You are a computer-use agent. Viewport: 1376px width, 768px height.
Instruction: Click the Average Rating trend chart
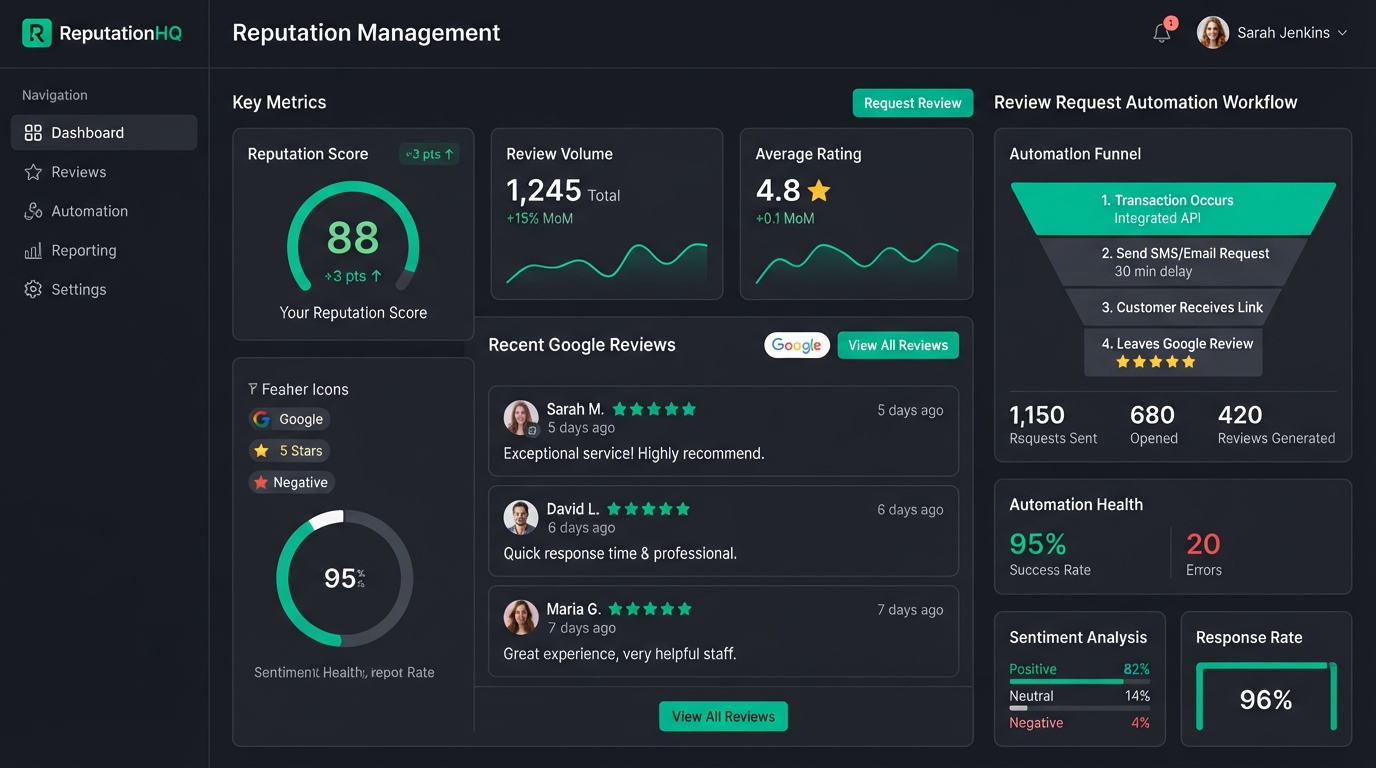[x=857, y=263]
